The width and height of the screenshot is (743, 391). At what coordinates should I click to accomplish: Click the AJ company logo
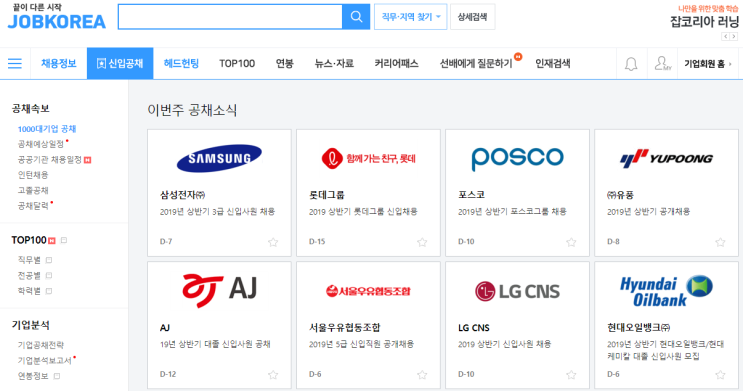click(219, 290)
